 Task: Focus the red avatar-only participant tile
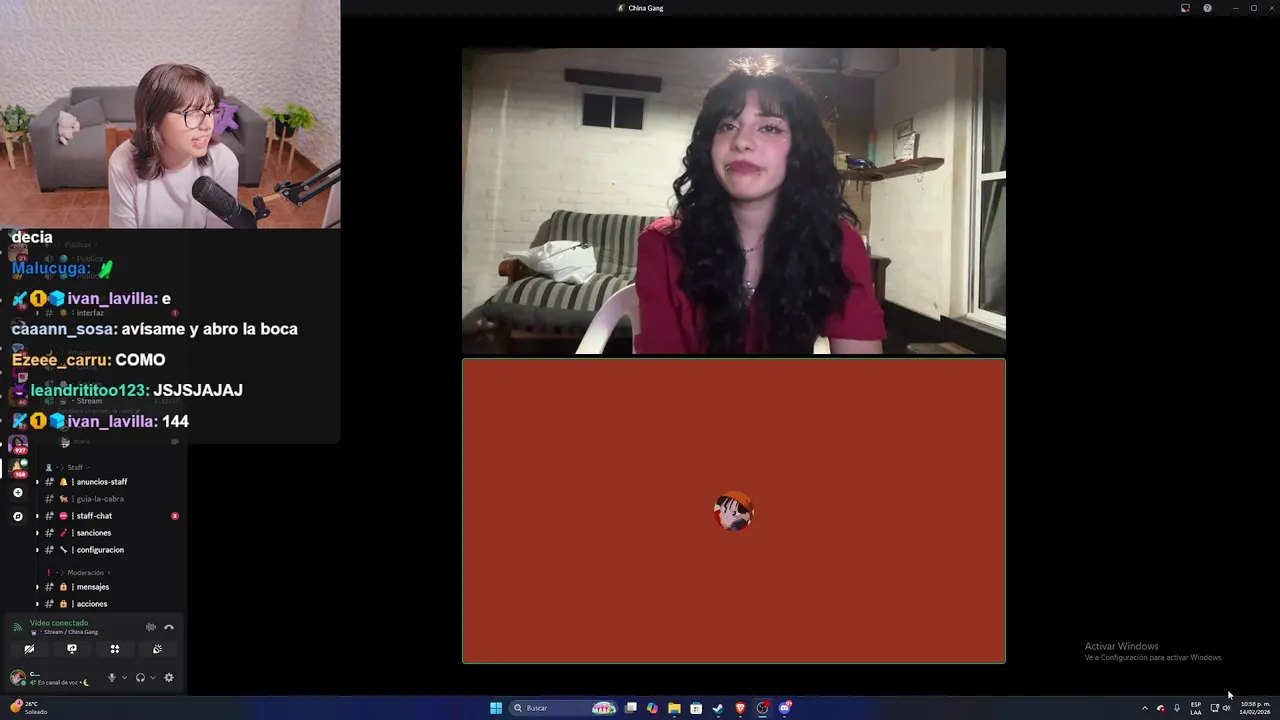734,511
